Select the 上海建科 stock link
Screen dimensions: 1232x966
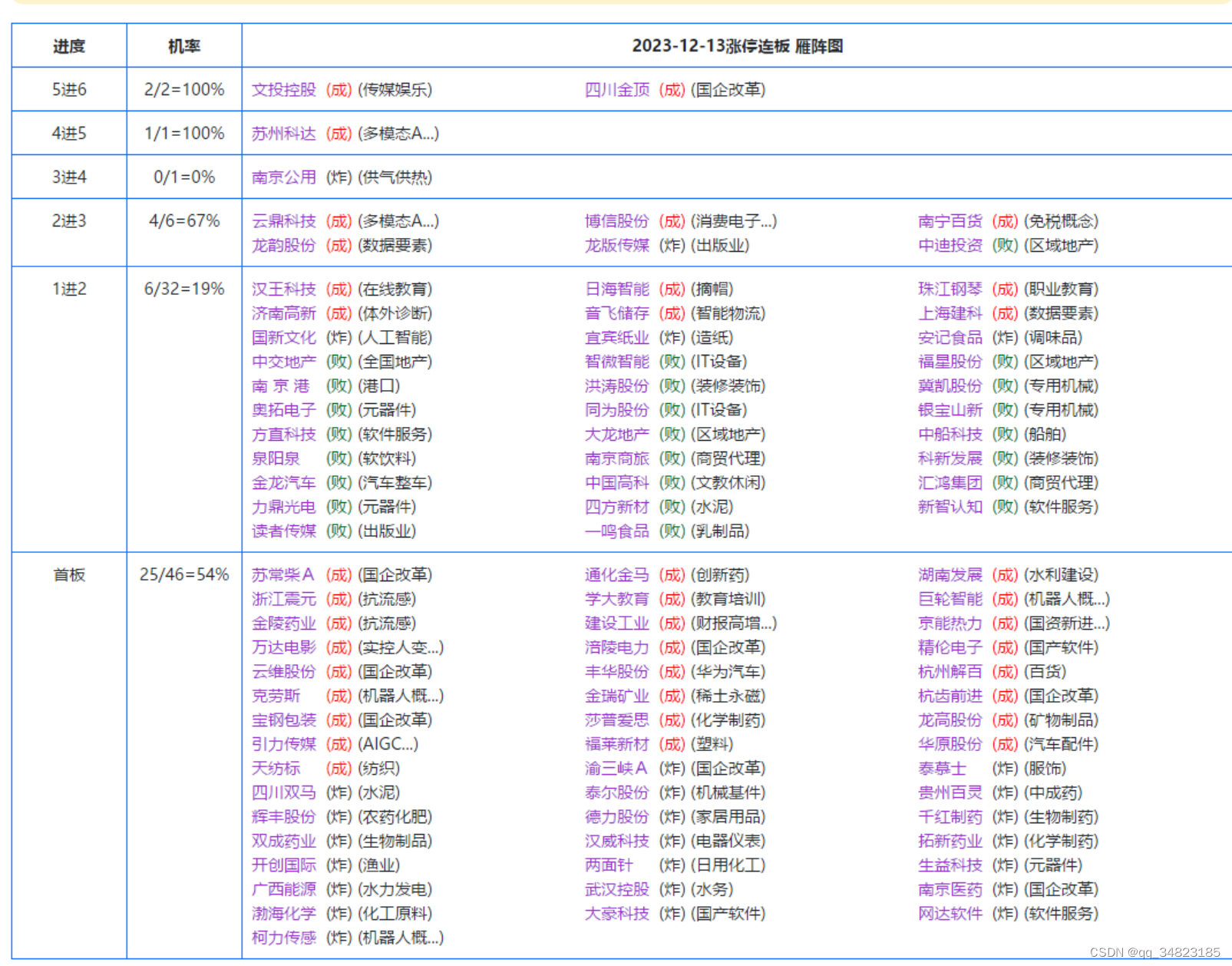(x=950, y=313)
